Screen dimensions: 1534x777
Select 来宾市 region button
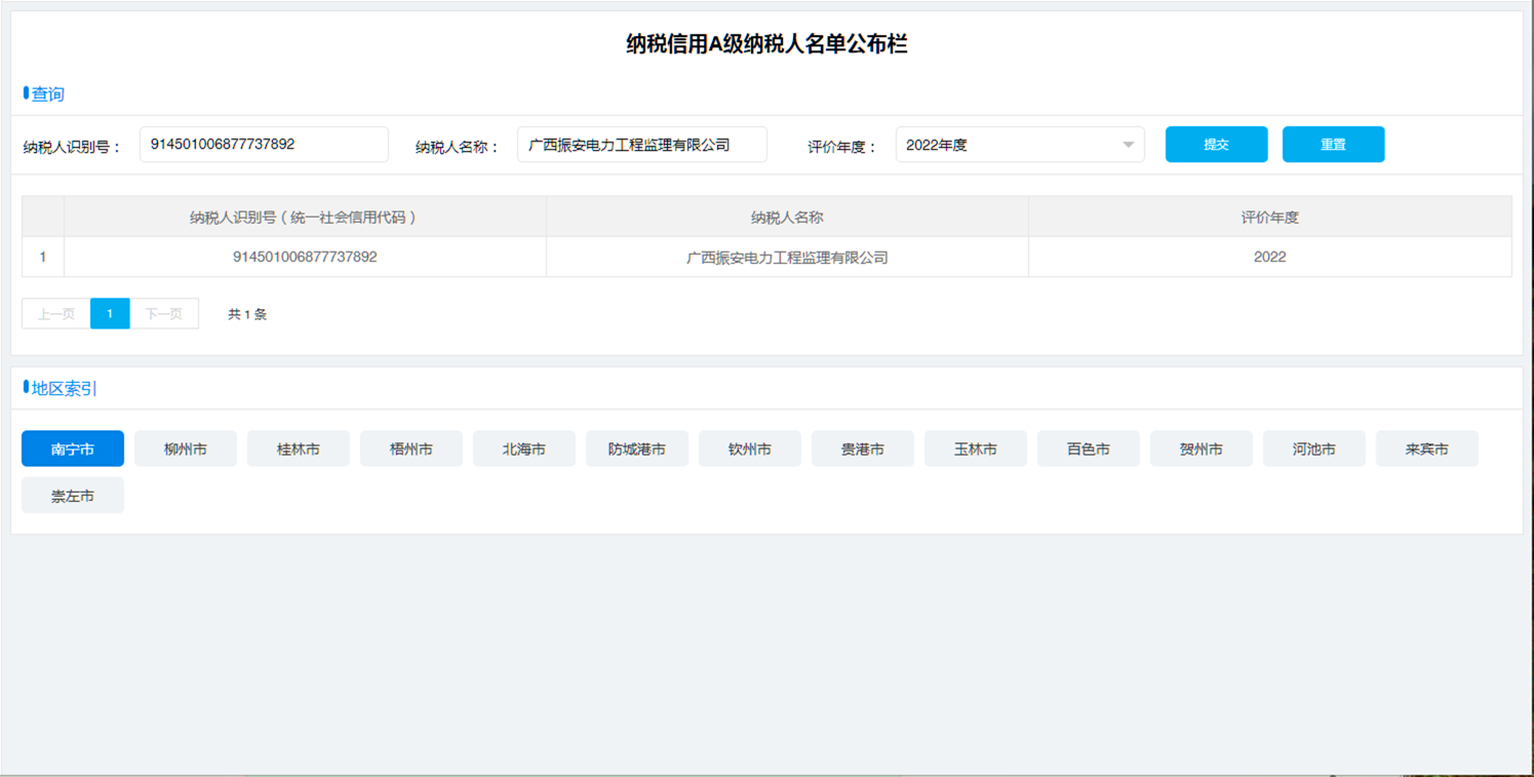coord(1427,449)
